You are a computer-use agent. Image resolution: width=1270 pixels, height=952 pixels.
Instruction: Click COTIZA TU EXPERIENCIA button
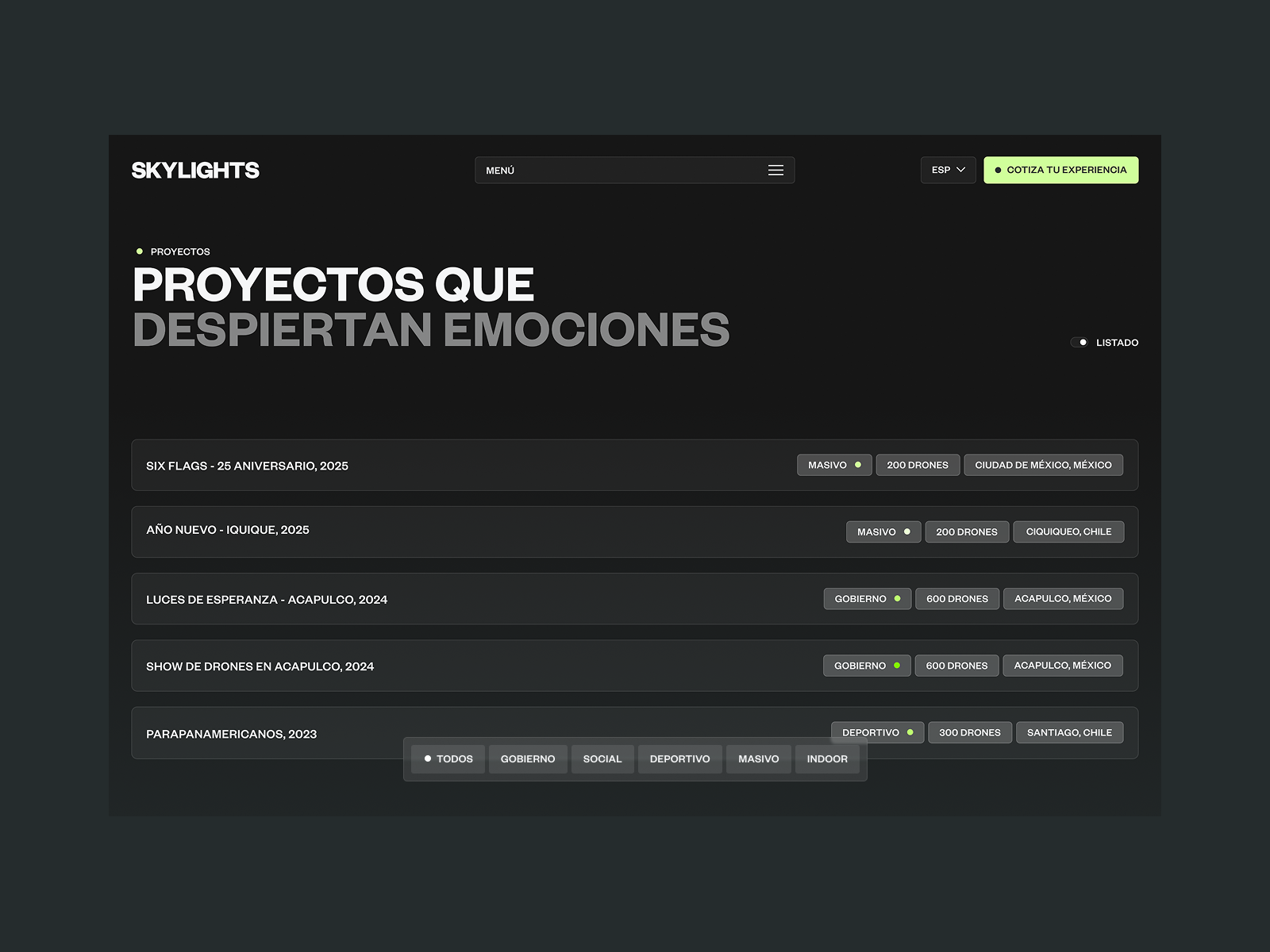point(1060,169)
